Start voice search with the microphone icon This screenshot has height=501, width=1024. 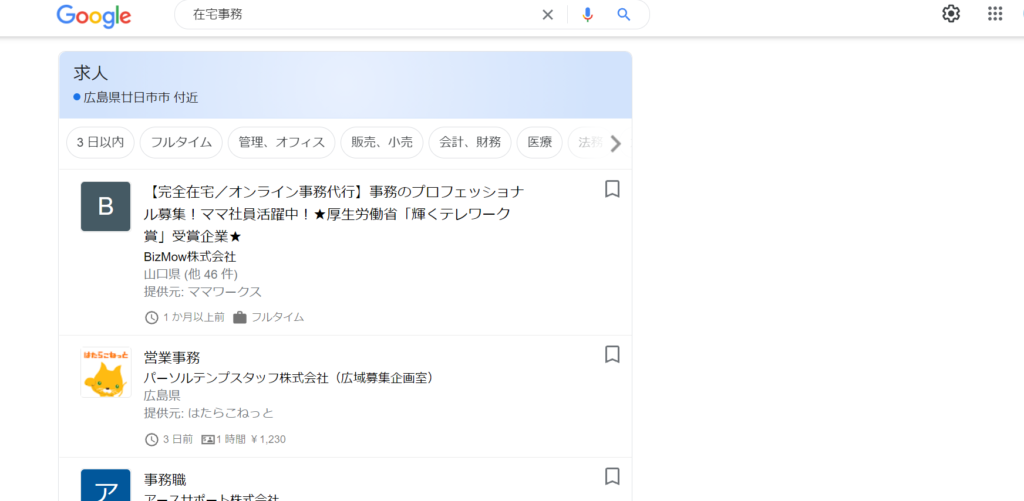tap(587, 14)
